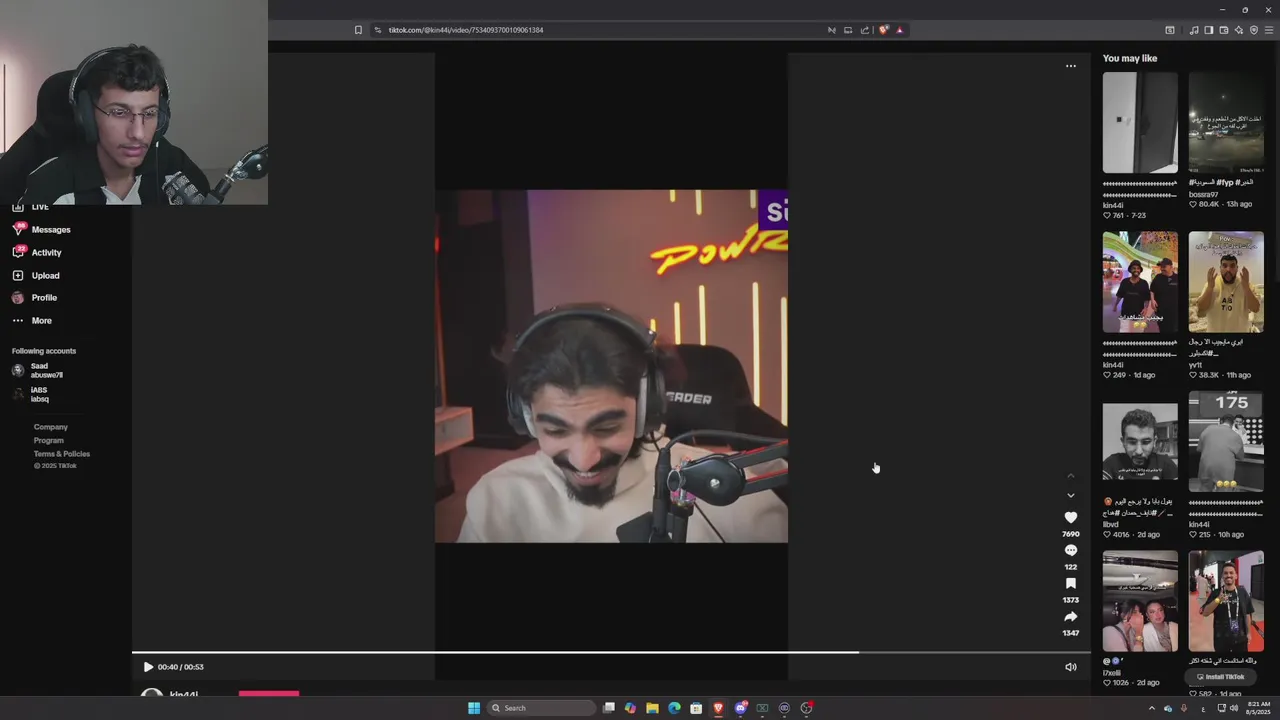Click the music note icon in browser toolbar
This screenshot has height=720, width=1280.
1193,30
